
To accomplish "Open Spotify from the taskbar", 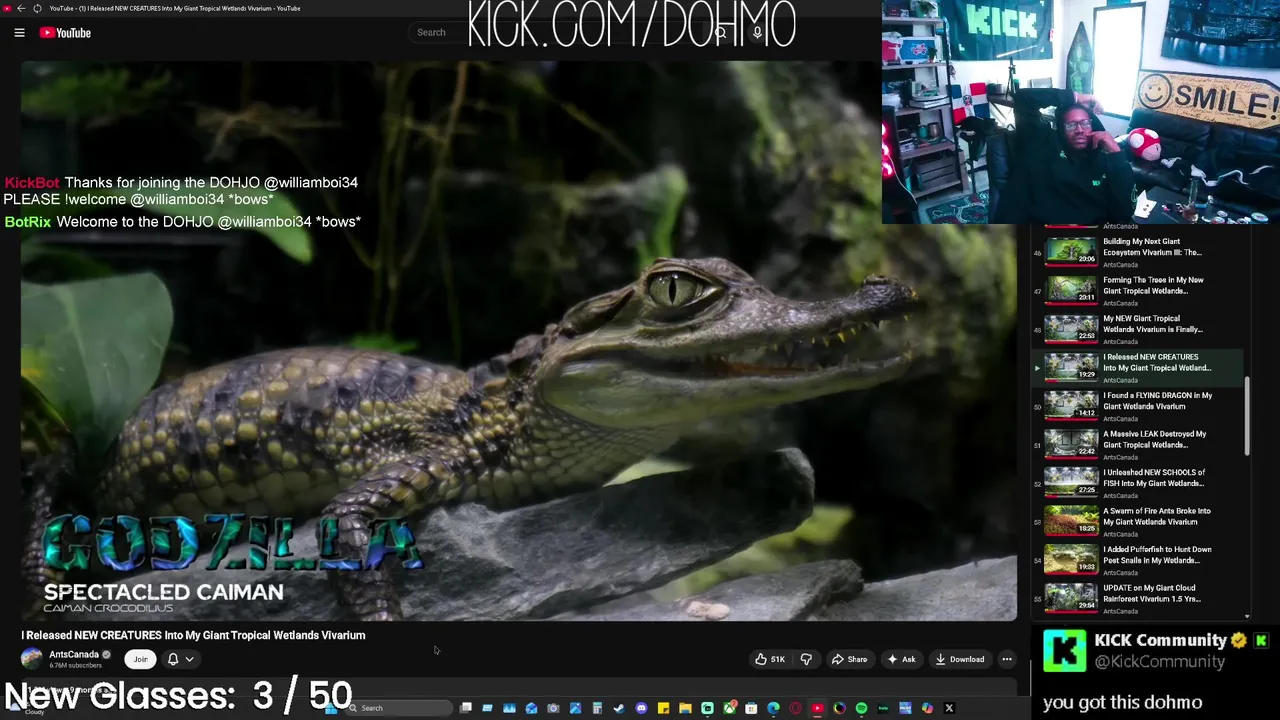I will (861, 708).
